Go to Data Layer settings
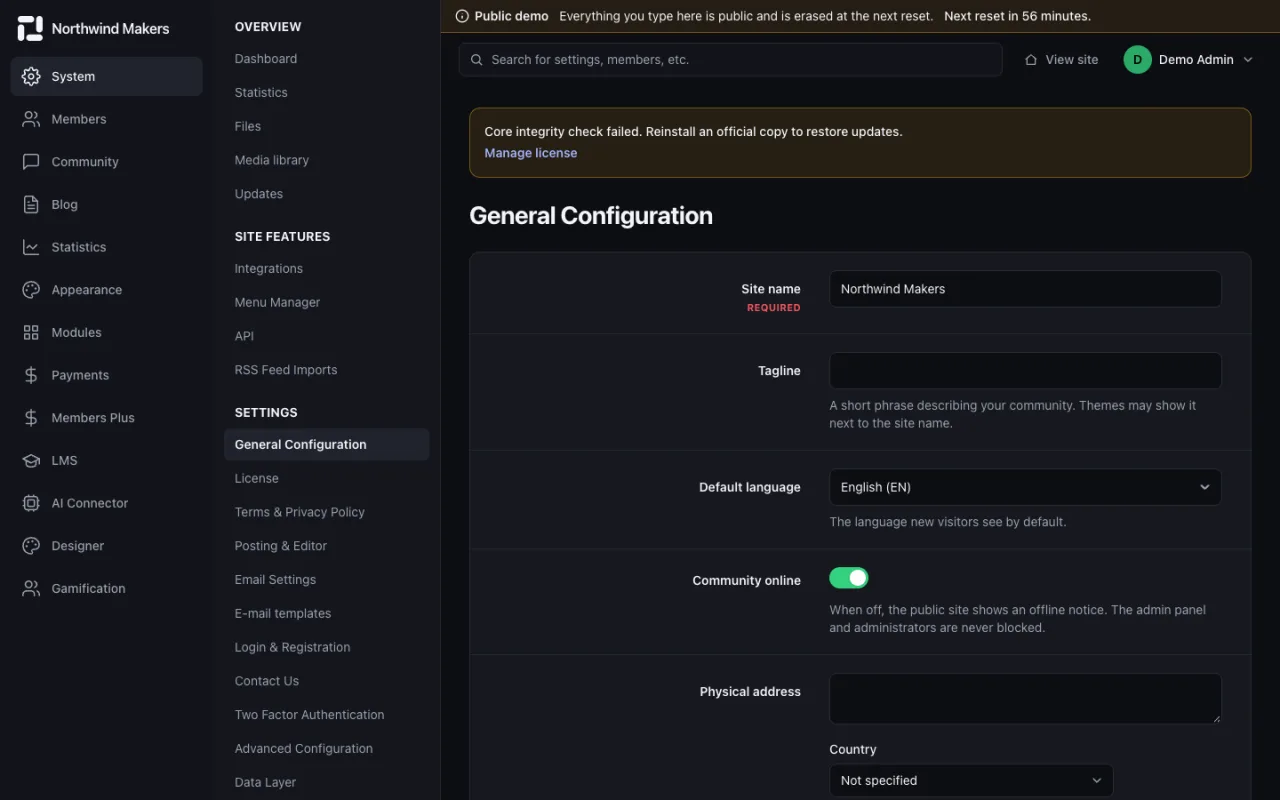The width and height of the screenshot is (1280, 800). point(266,783)
